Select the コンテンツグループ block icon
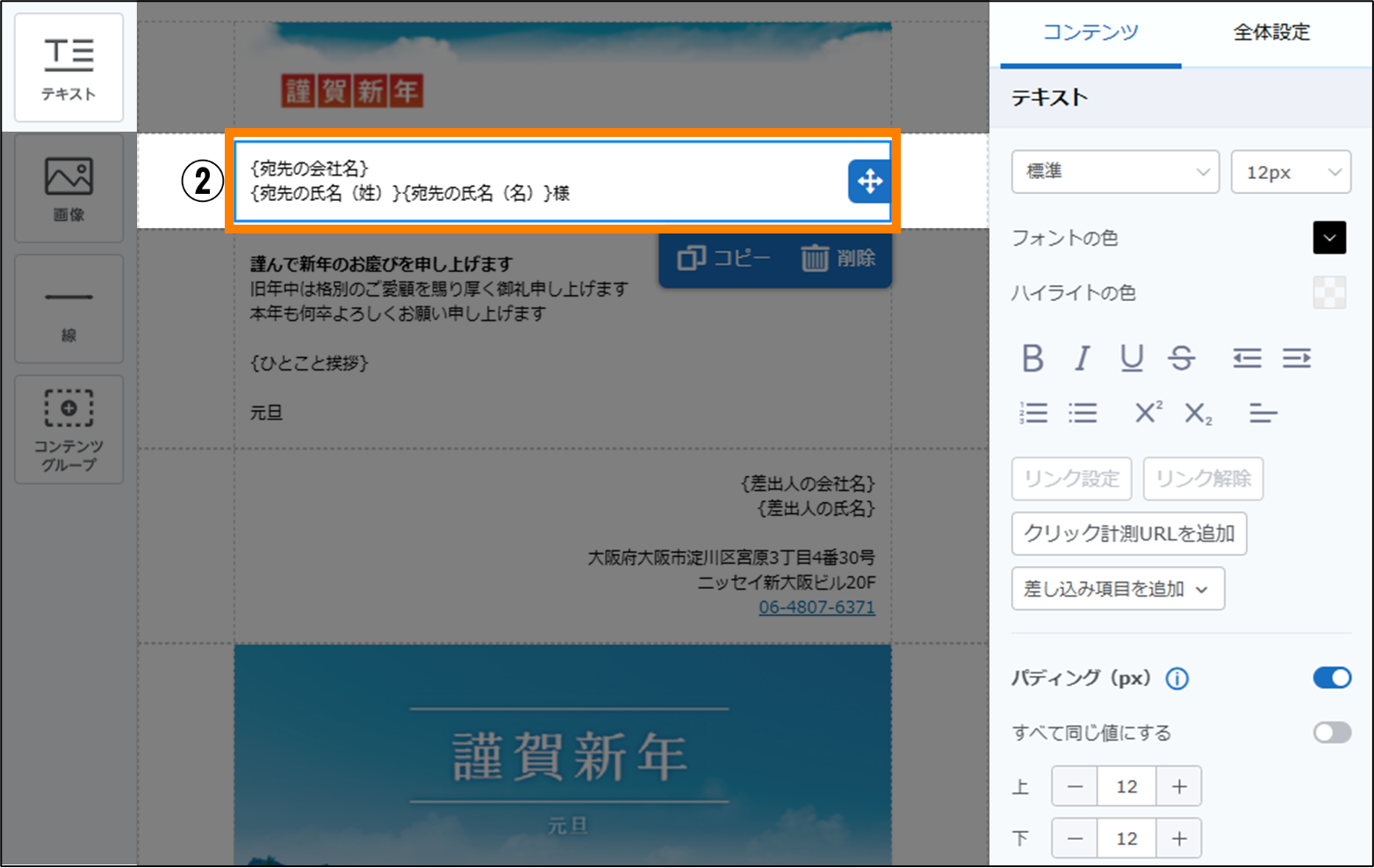 click(68, 429)
